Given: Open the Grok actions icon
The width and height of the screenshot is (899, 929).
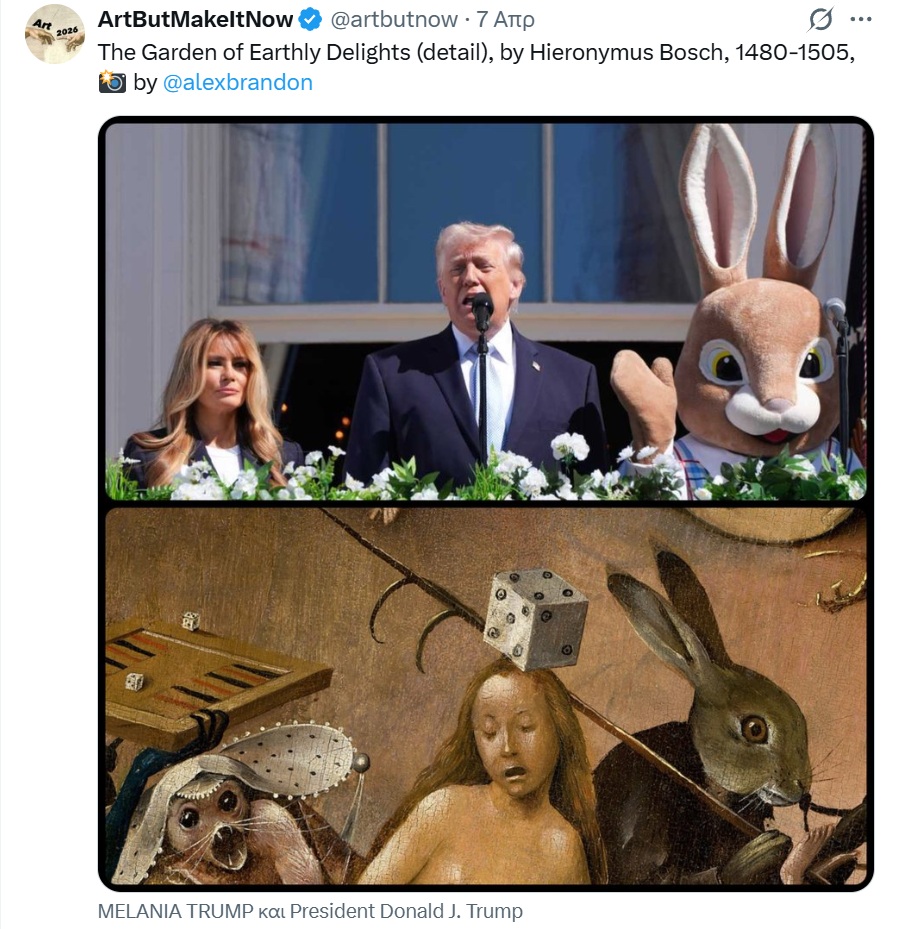Looking at the screenshot, I should point(821,19).
